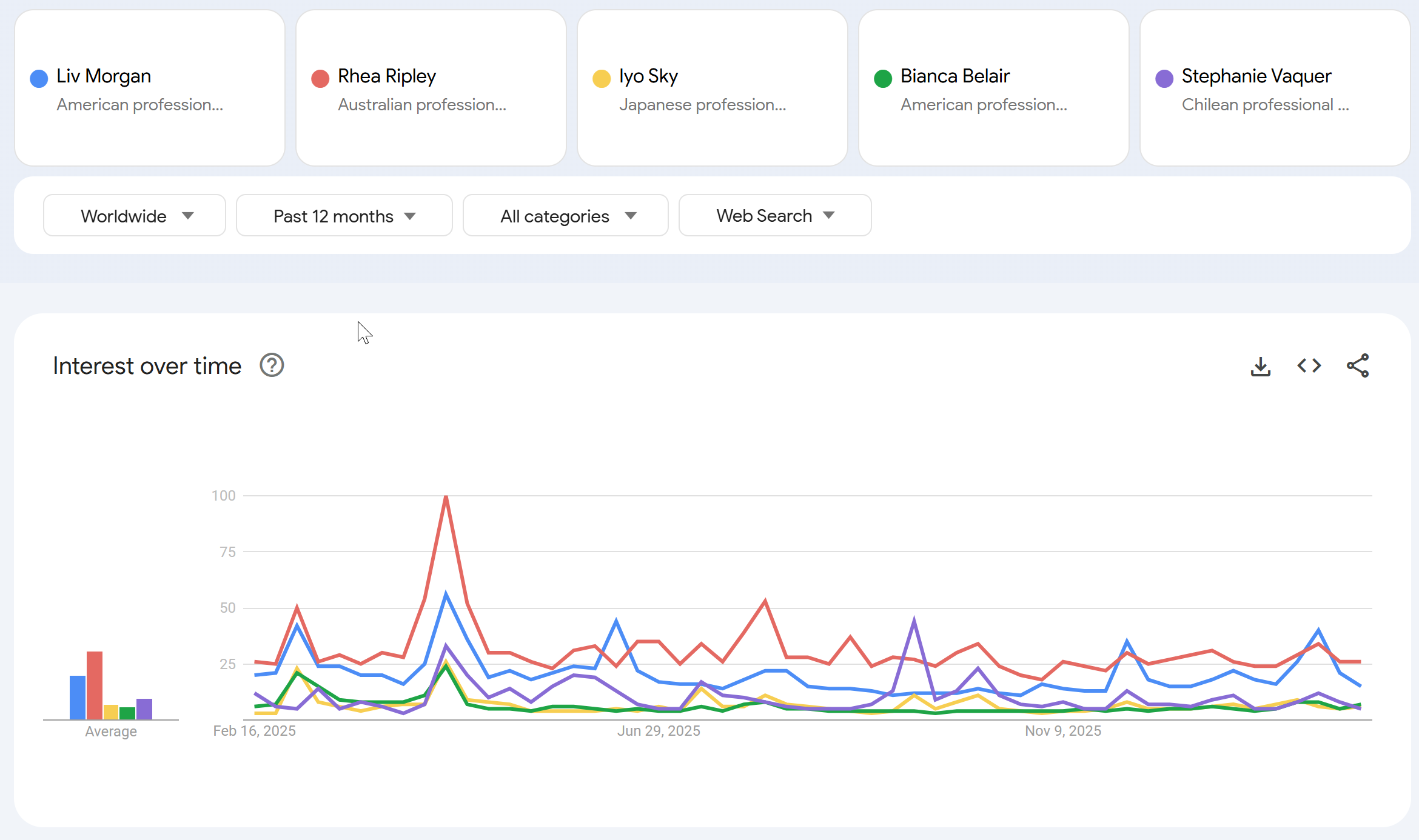Click the red line peak at 100
Viewport: 1419px width, 840px height.
tap(446, 497)
